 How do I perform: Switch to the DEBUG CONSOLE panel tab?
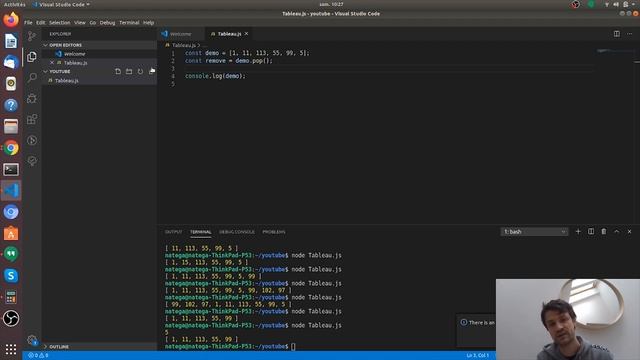tap(237, 232)
